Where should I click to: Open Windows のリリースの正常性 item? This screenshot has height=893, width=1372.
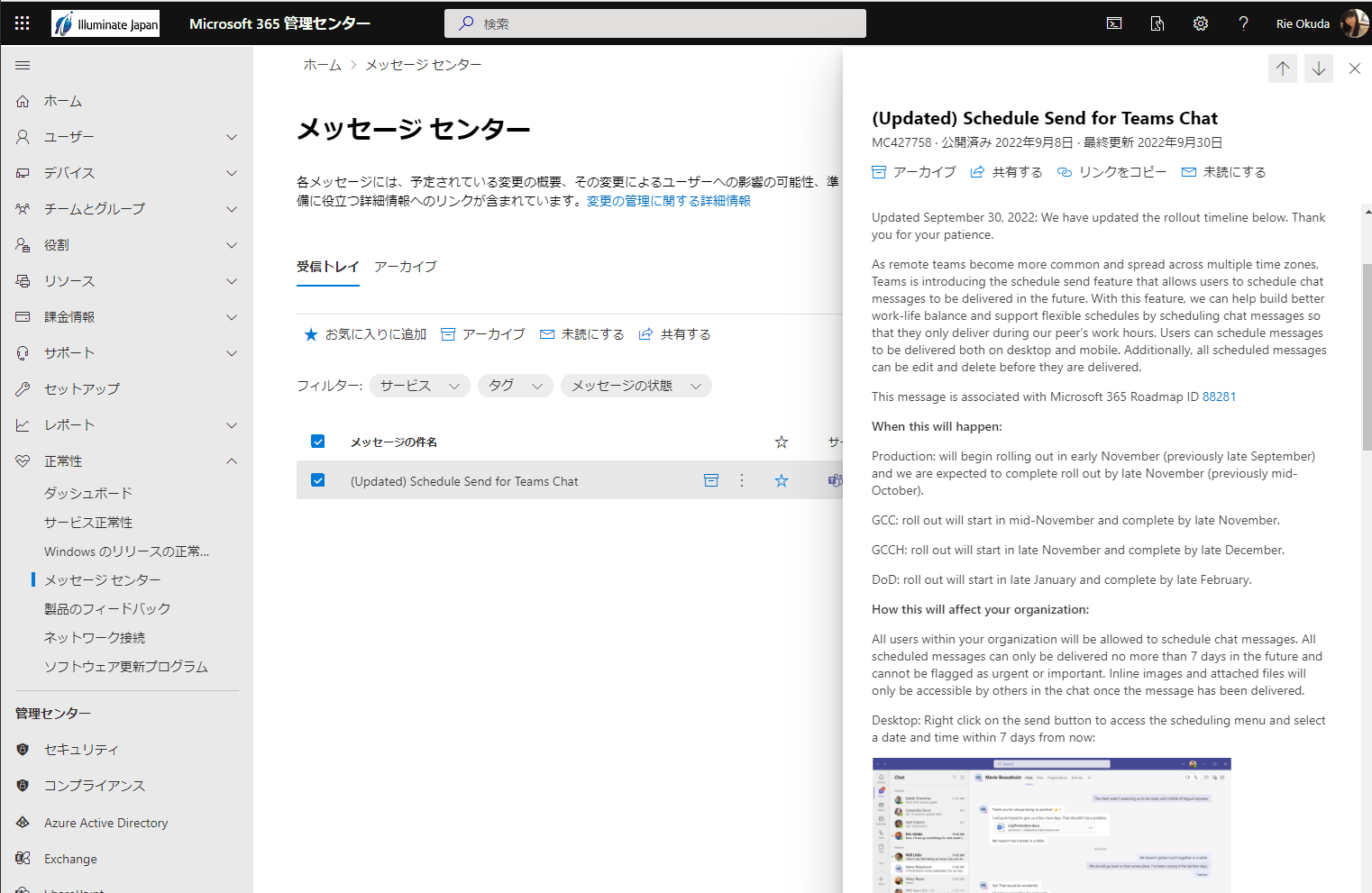click(x=127, y=551)
